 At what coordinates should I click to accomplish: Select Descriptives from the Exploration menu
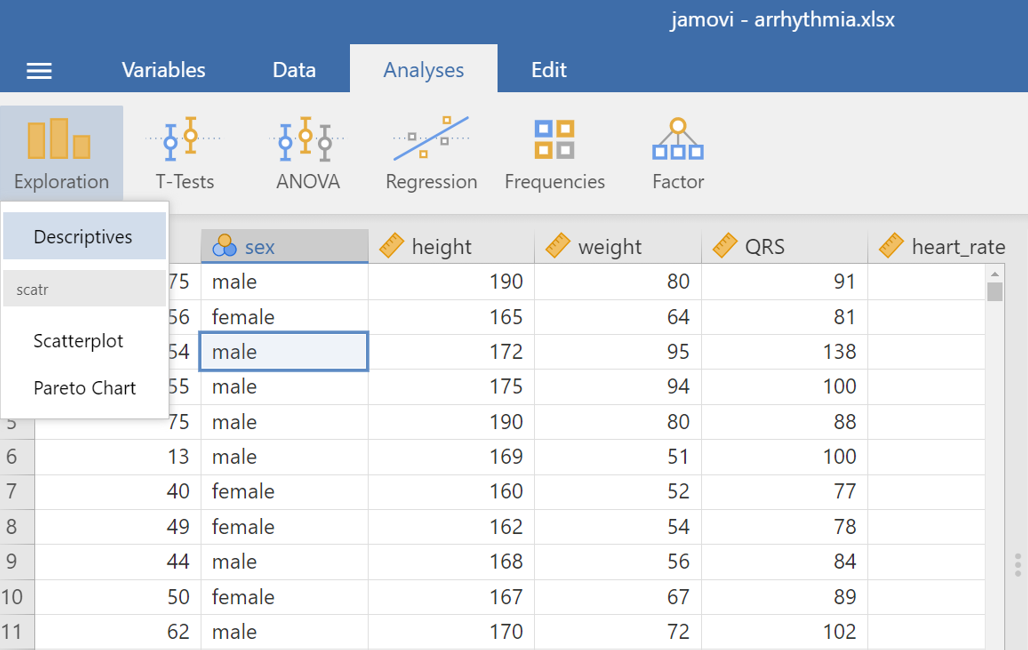(x=83, y=237)
